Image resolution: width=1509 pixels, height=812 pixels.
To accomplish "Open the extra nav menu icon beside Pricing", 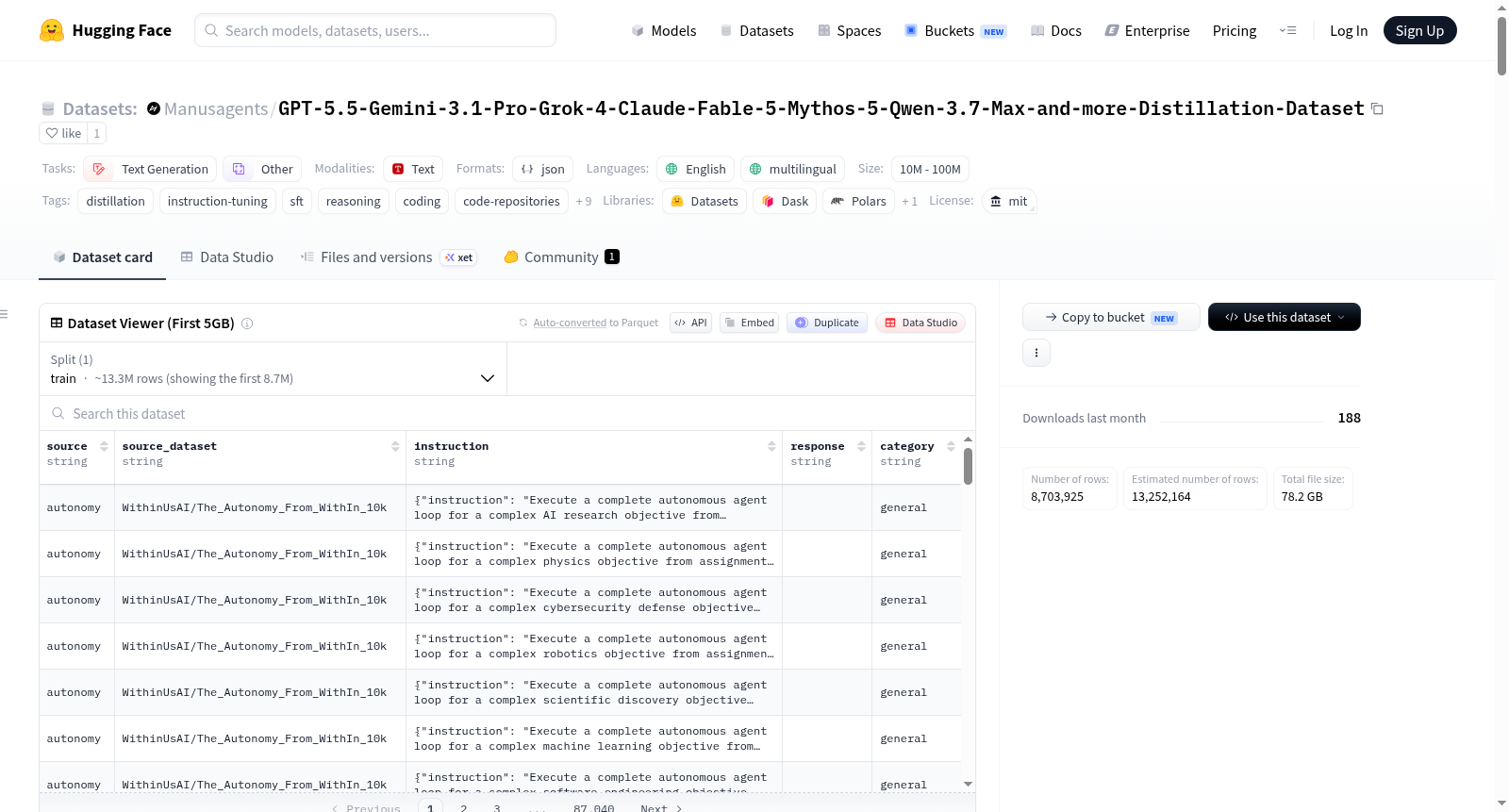I will click(1288, 30).
